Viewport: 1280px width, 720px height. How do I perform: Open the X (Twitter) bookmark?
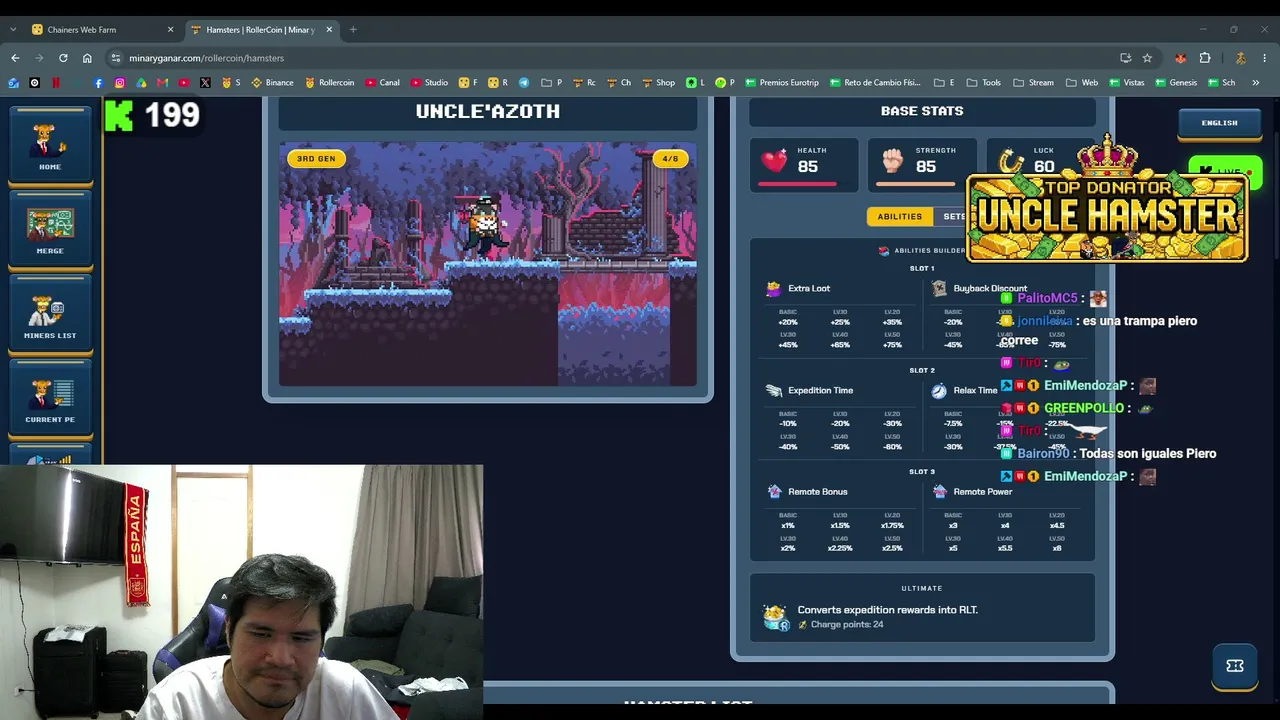tap(205, 83)
